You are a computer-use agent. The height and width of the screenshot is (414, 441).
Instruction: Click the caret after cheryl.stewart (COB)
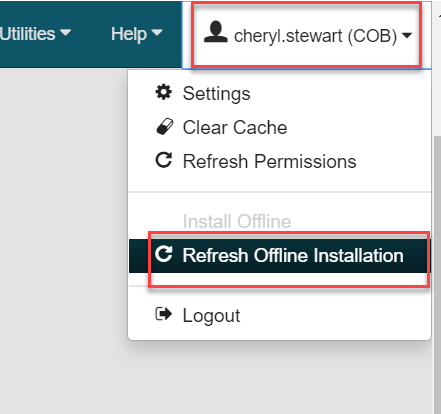click(x=407, y=35)
